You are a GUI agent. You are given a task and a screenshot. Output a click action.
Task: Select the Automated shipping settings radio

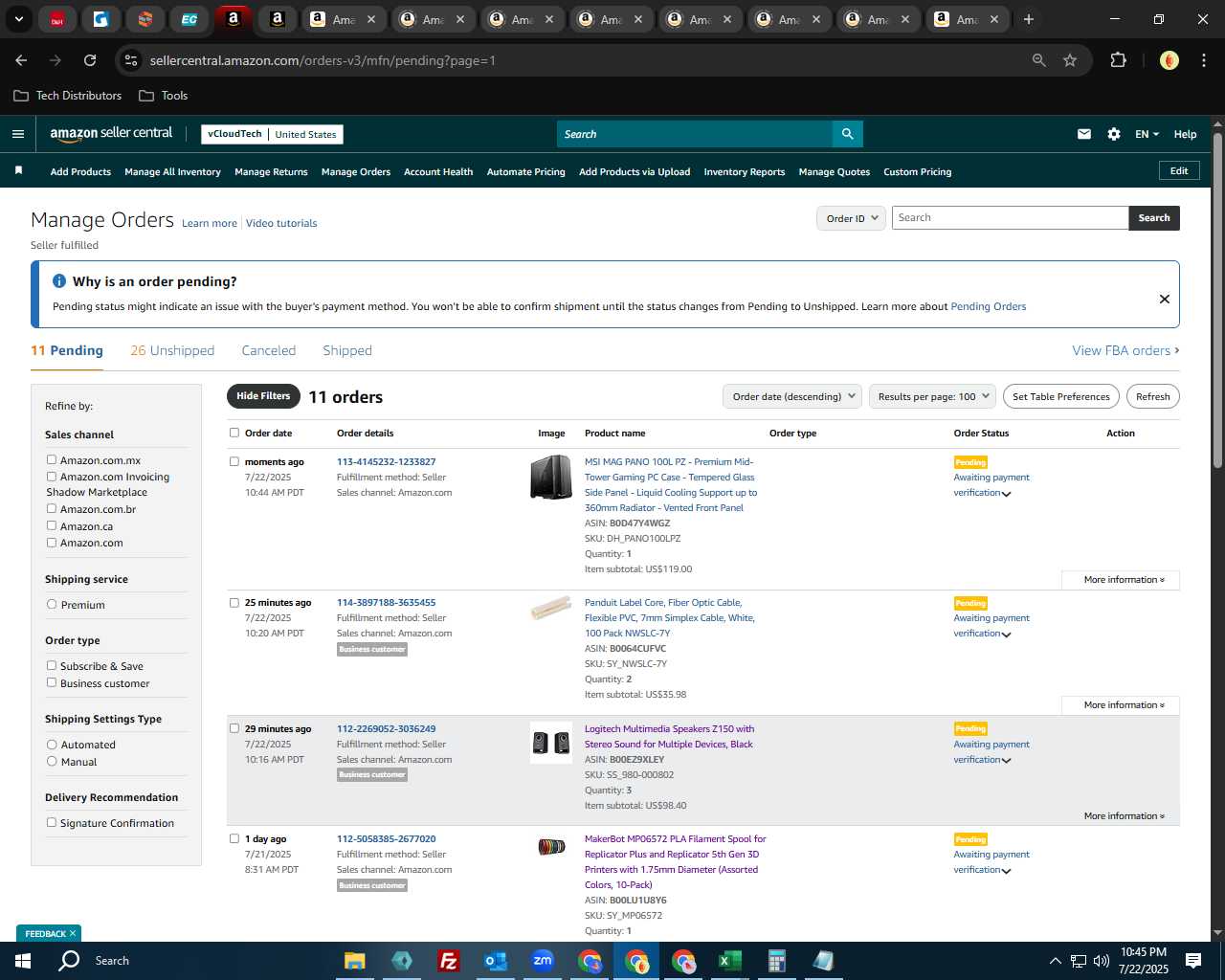52,744
